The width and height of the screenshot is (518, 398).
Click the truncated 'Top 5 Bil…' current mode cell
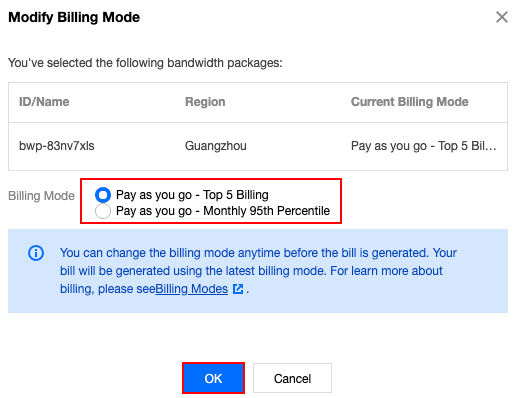click(424, 146)
